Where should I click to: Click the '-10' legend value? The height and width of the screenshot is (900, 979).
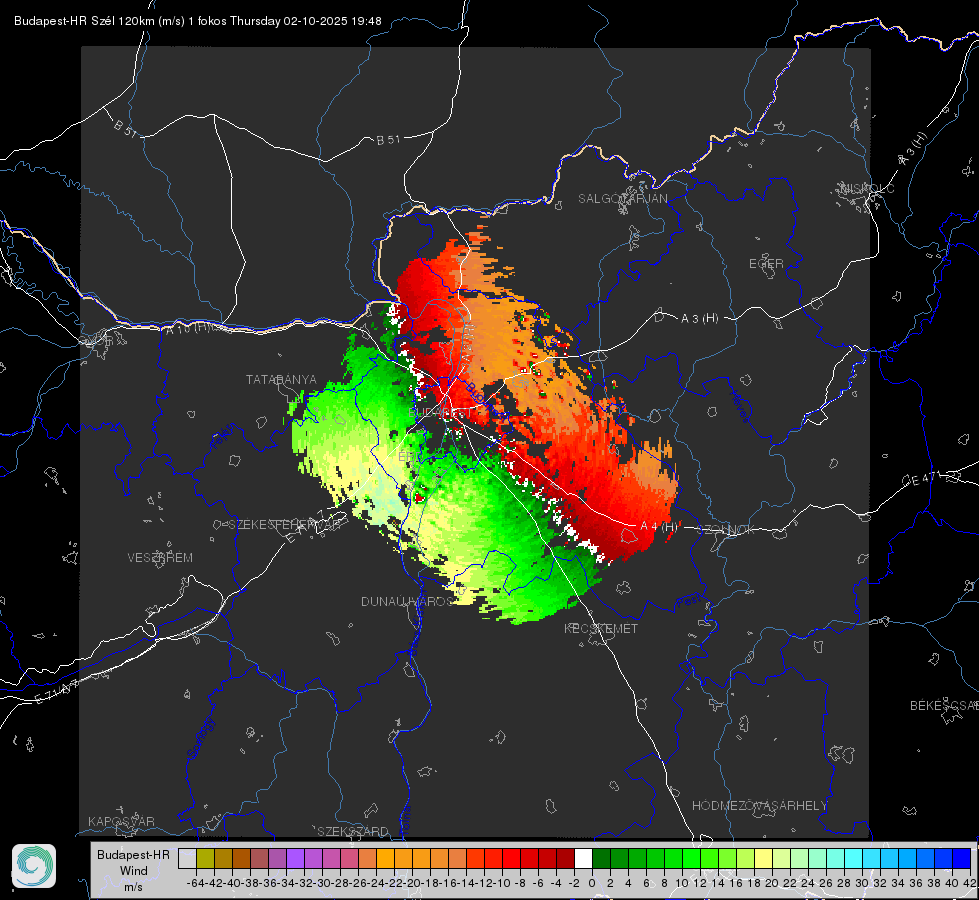(501, 883)
